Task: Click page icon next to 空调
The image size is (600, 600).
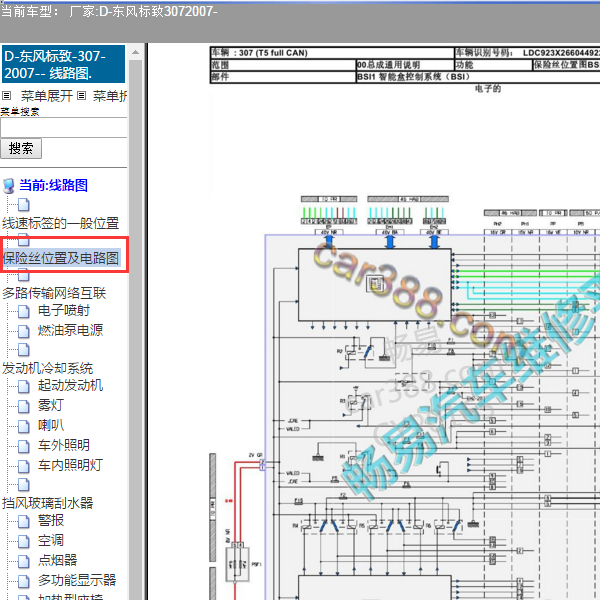Action: click(x=24, y=541)
